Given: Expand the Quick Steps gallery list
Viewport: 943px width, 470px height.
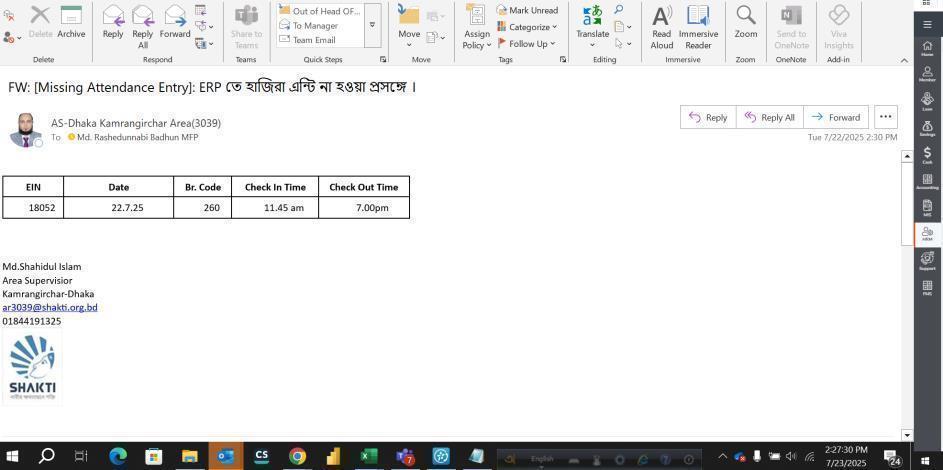Looking at the screenshot, I should pyautogui.click(x=372, y=25).
